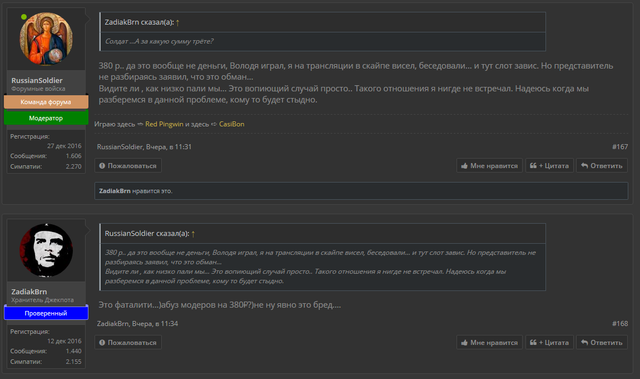
Task: Like post #167 with the Мне нравится button
Action: pos(489,166)
